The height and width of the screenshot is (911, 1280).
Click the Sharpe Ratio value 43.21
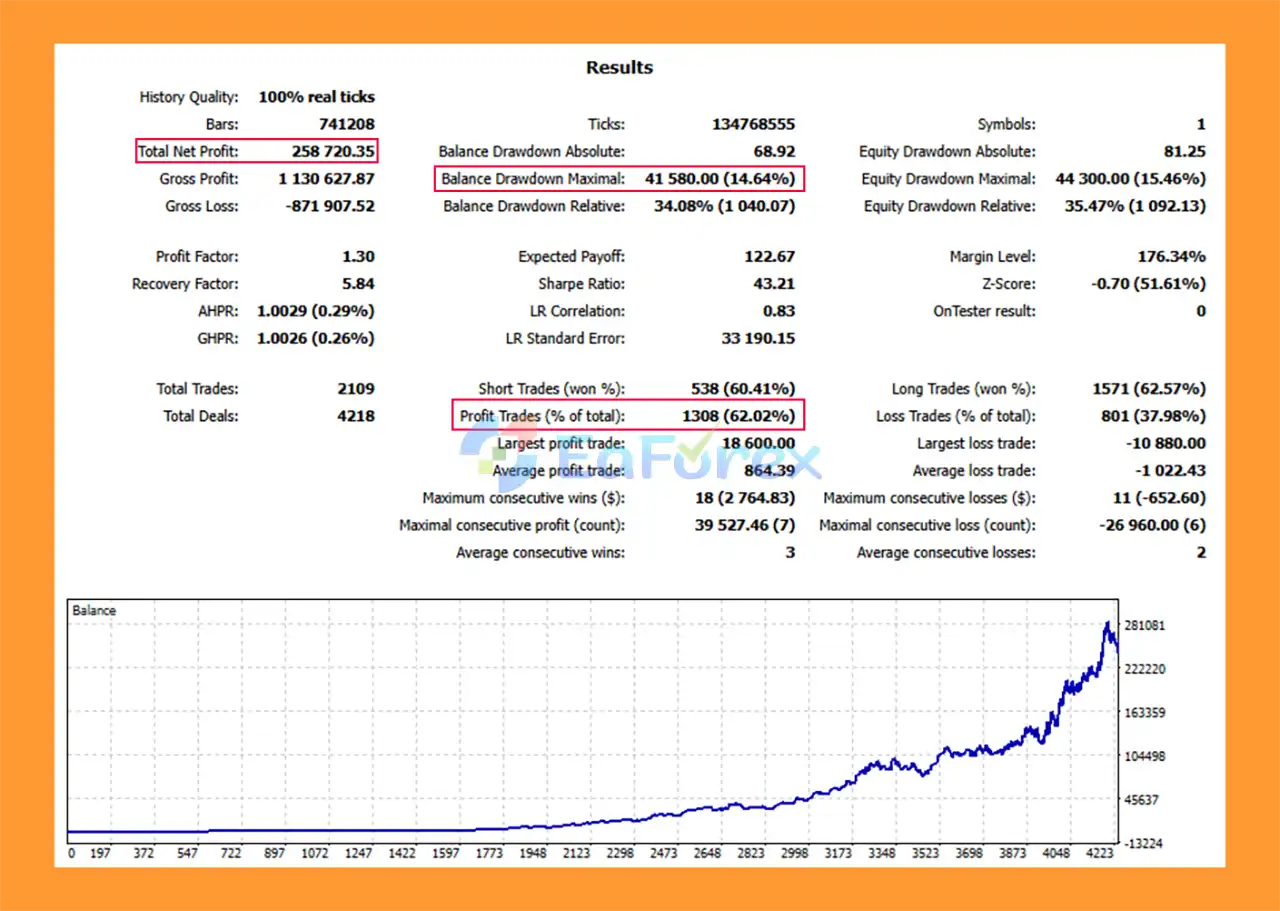(774, 284)
